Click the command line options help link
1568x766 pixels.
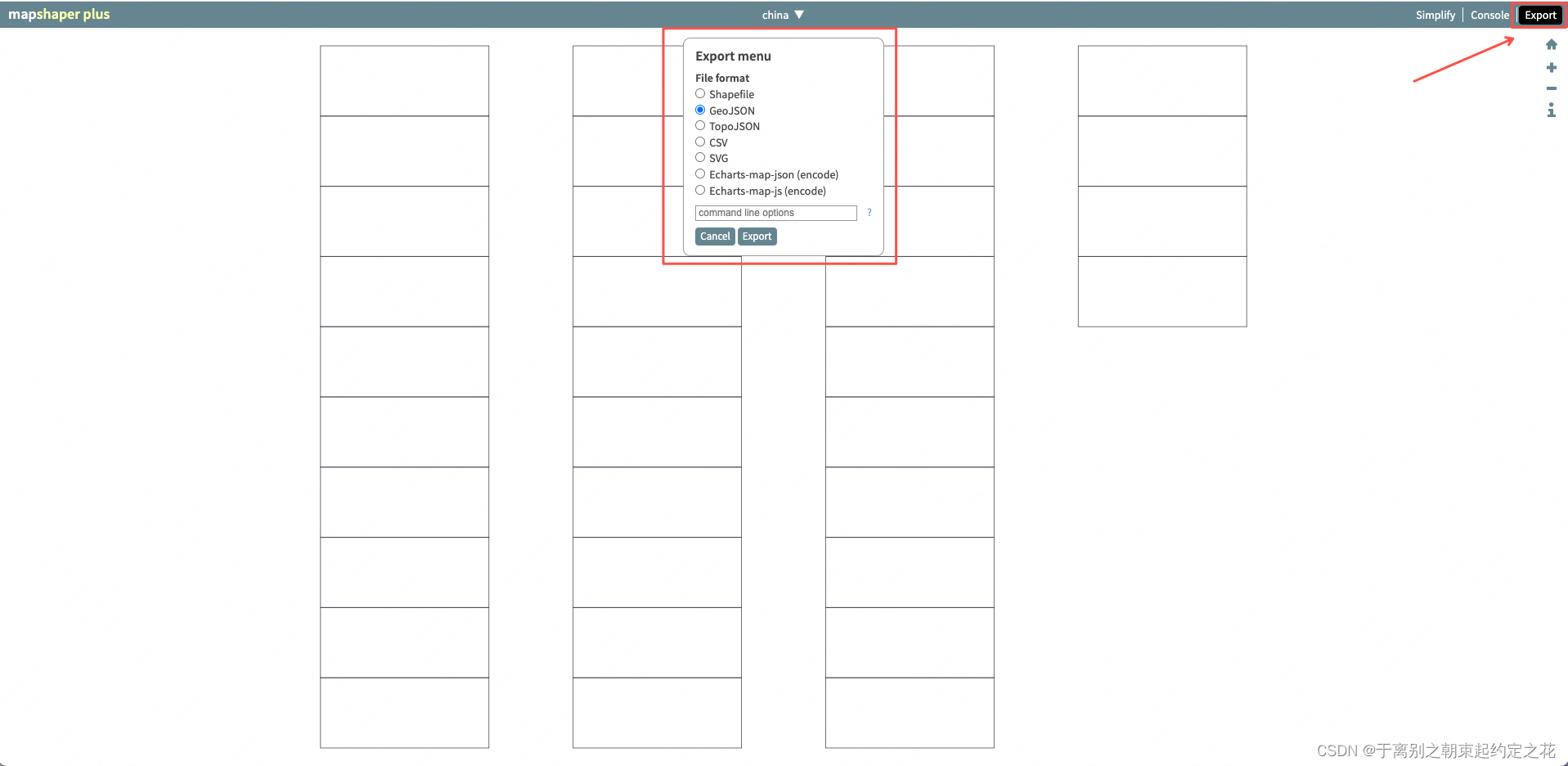point(869,213)
